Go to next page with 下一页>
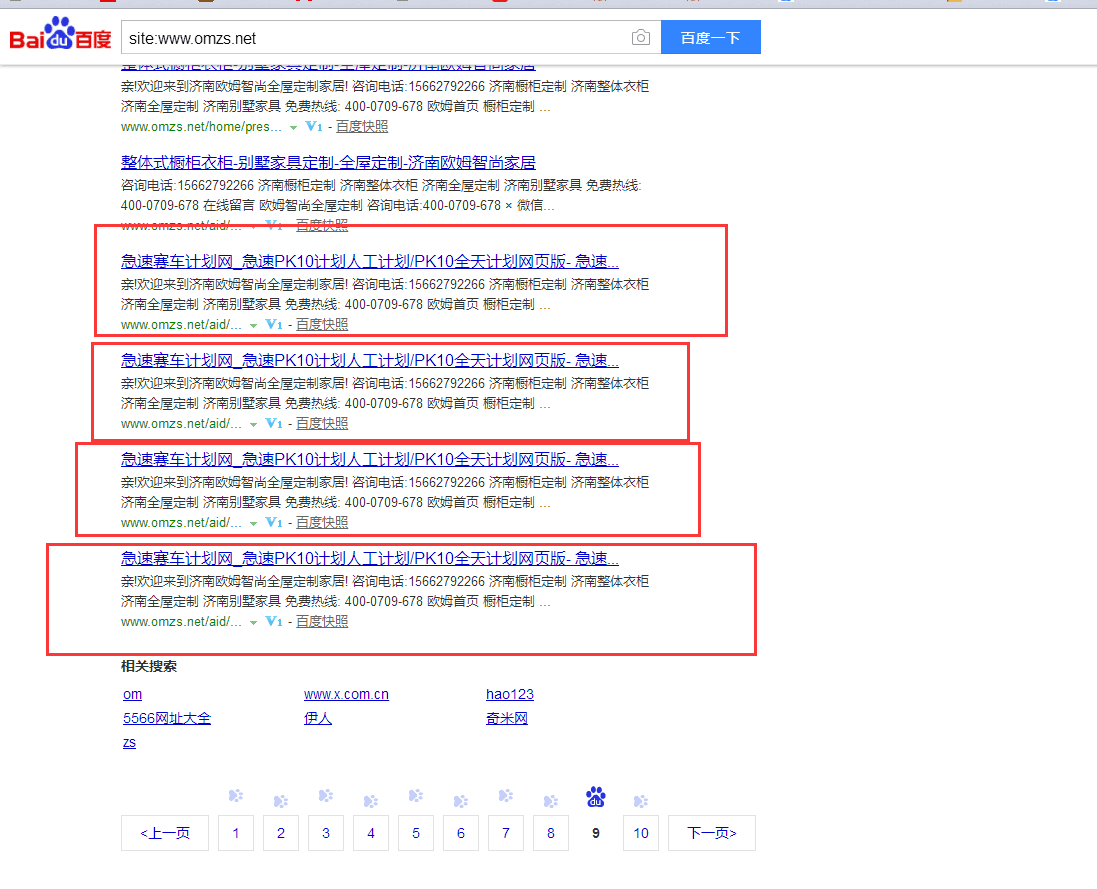The image size is (1097, 889). tap(712, 833)
